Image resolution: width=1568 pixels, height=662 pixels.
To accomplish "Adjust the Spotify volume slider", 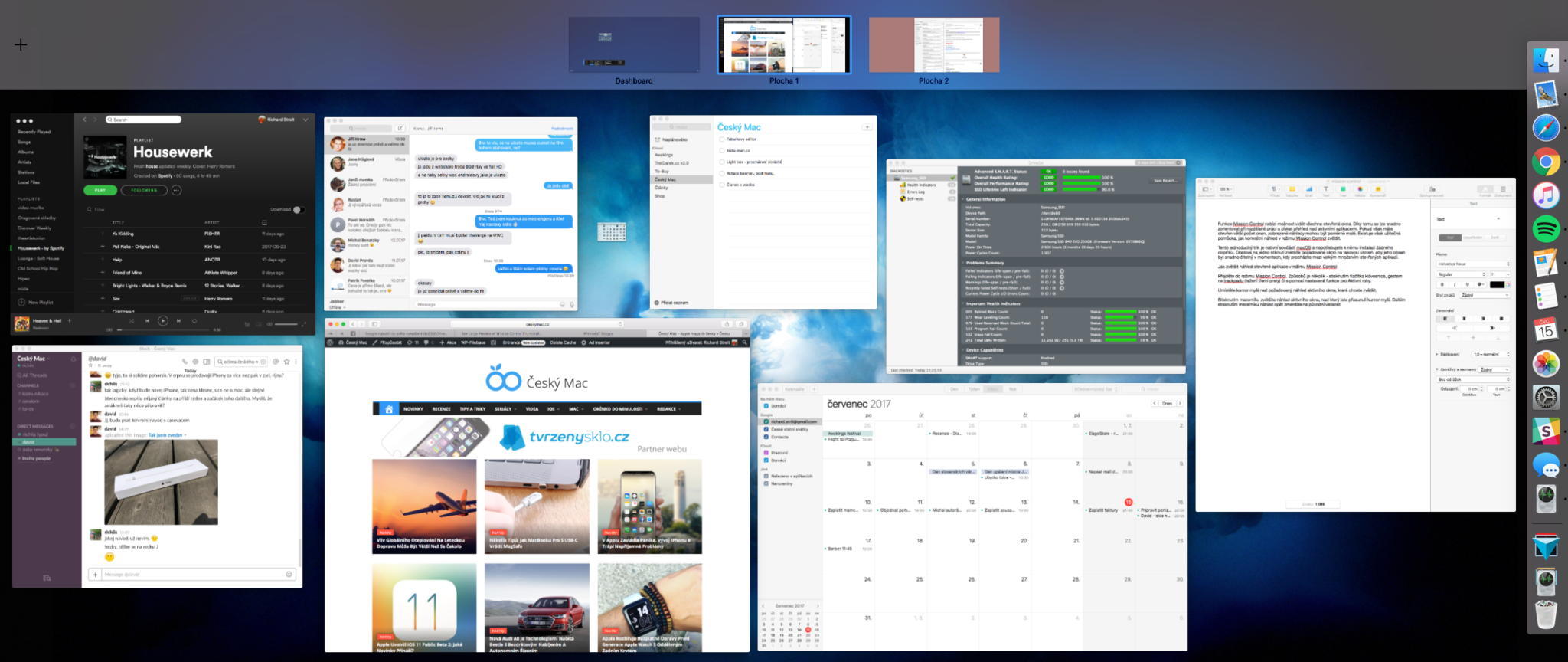I will click(286, 324).
